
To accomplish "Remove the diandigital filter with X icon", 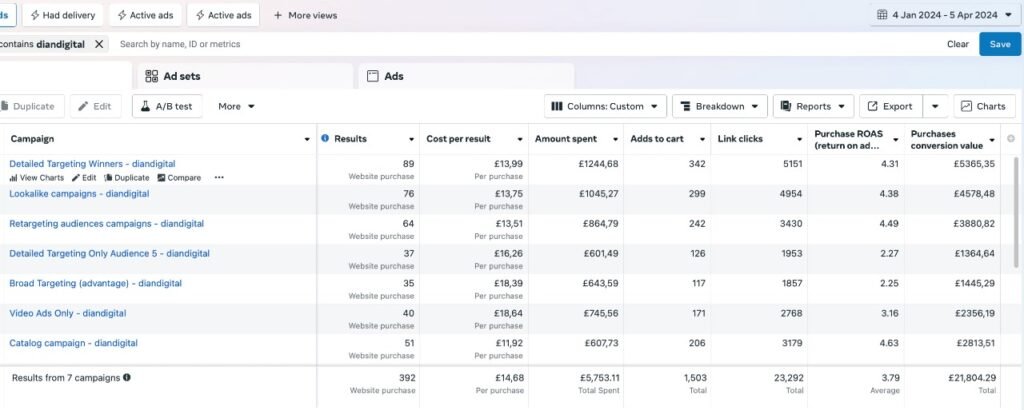I will pyautogui.click(x=99, y=44).
